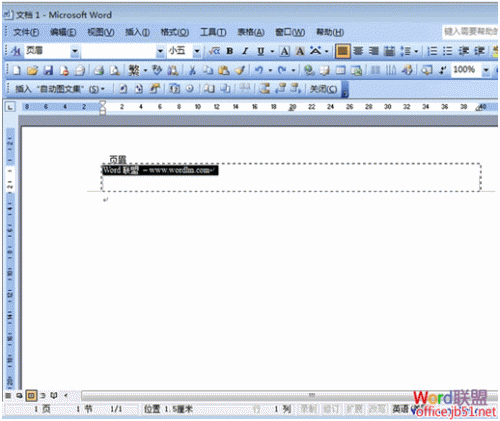Click the Undo arrow icon
The image size is (500, 421).
tap(259, 70)
